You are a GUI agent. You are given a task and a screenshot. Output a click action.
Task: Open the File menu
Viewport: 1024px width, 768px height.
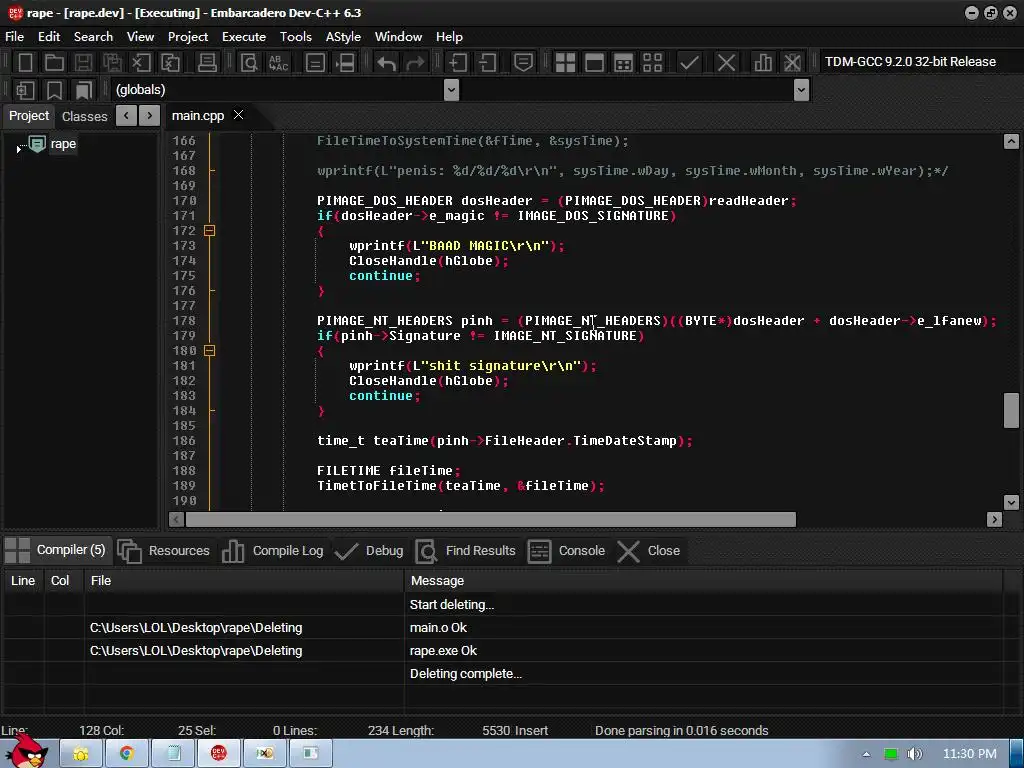coord(14,37)
